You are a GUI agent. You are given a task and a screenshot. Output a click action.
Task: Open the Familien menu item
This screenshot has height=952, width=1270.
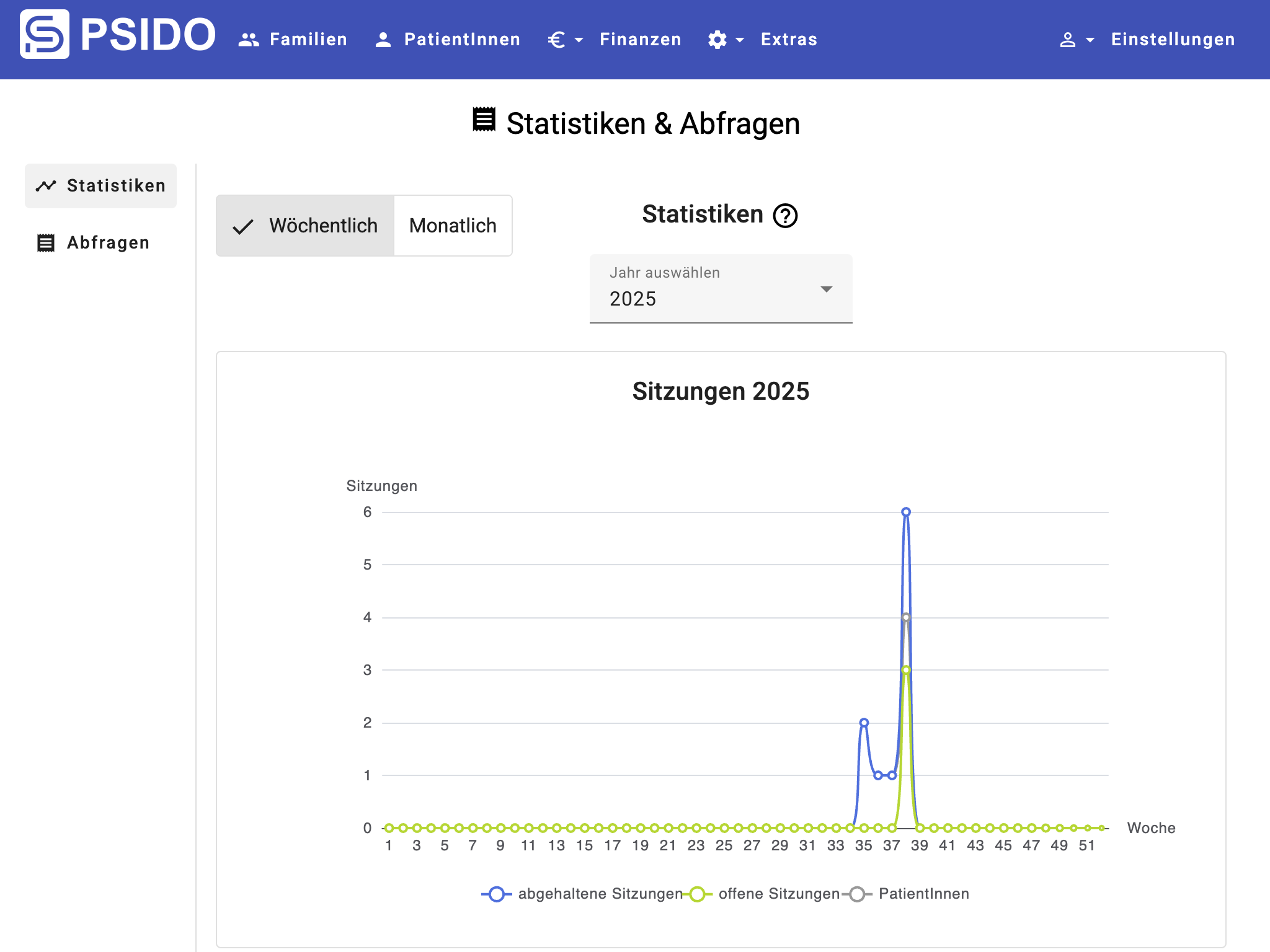[x=308, y=40]
